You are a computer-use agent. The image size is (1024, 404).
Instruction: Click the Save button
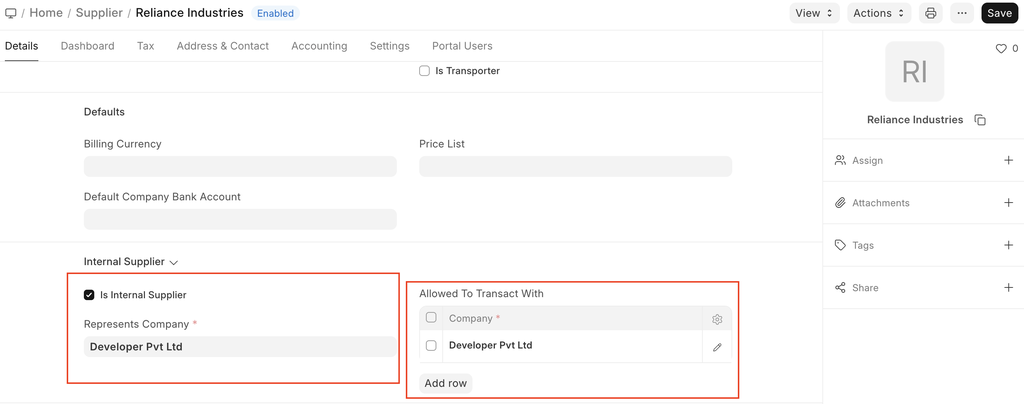(998, 13)
